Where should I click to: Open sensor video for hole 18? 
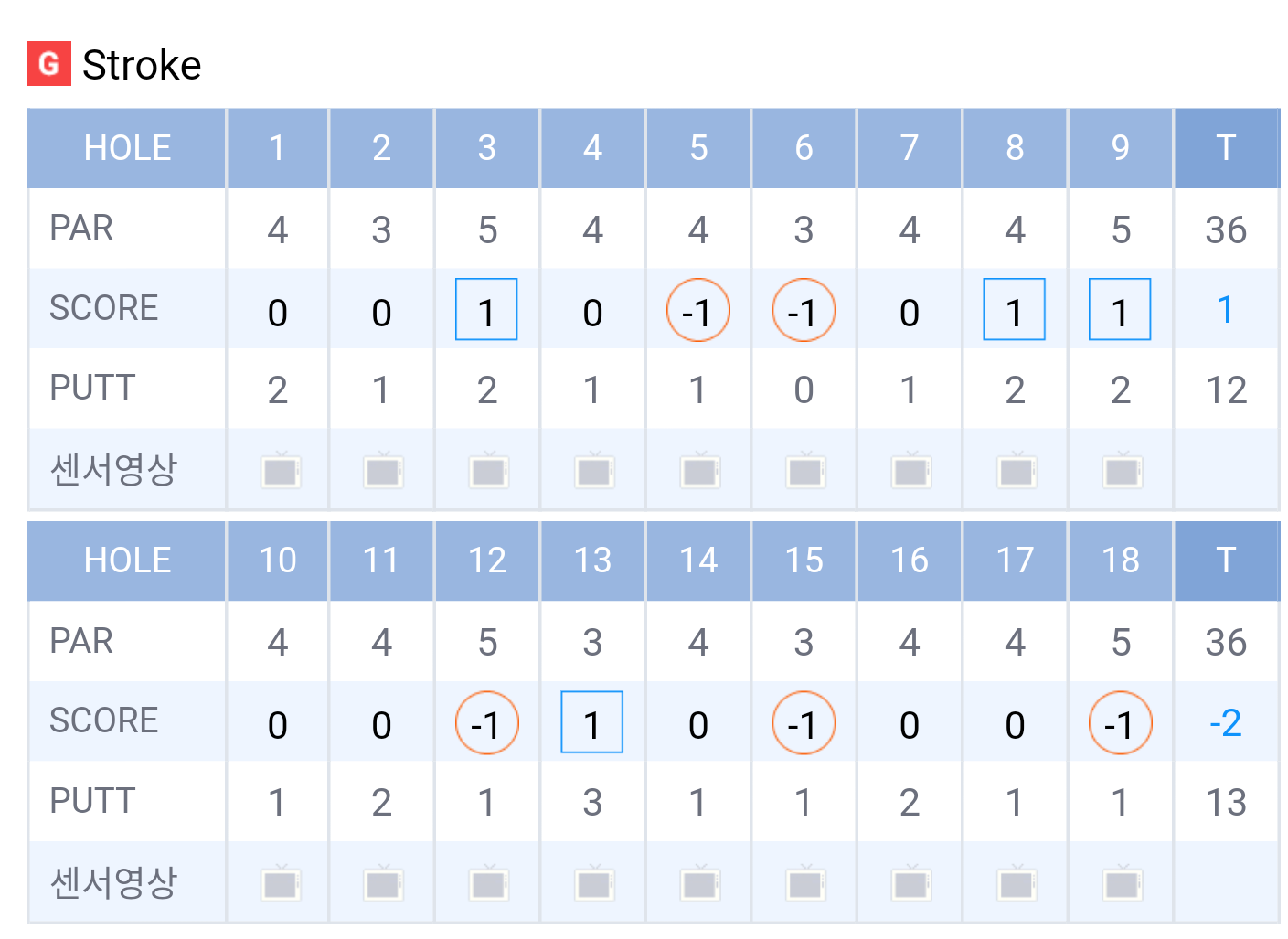click(1122, 884)
